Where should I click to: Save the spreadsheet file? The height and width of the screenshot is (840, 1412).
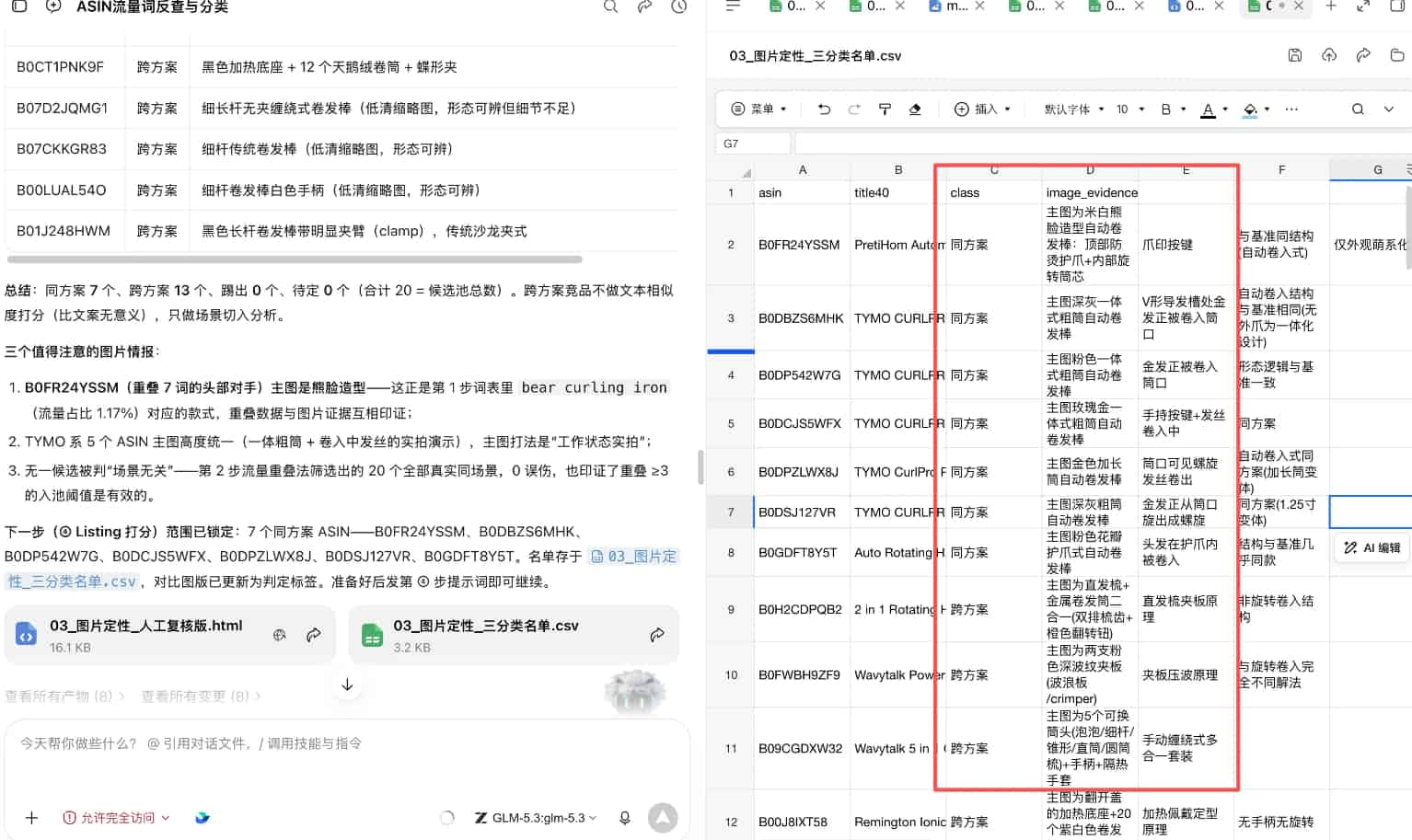pos(1295,55)
